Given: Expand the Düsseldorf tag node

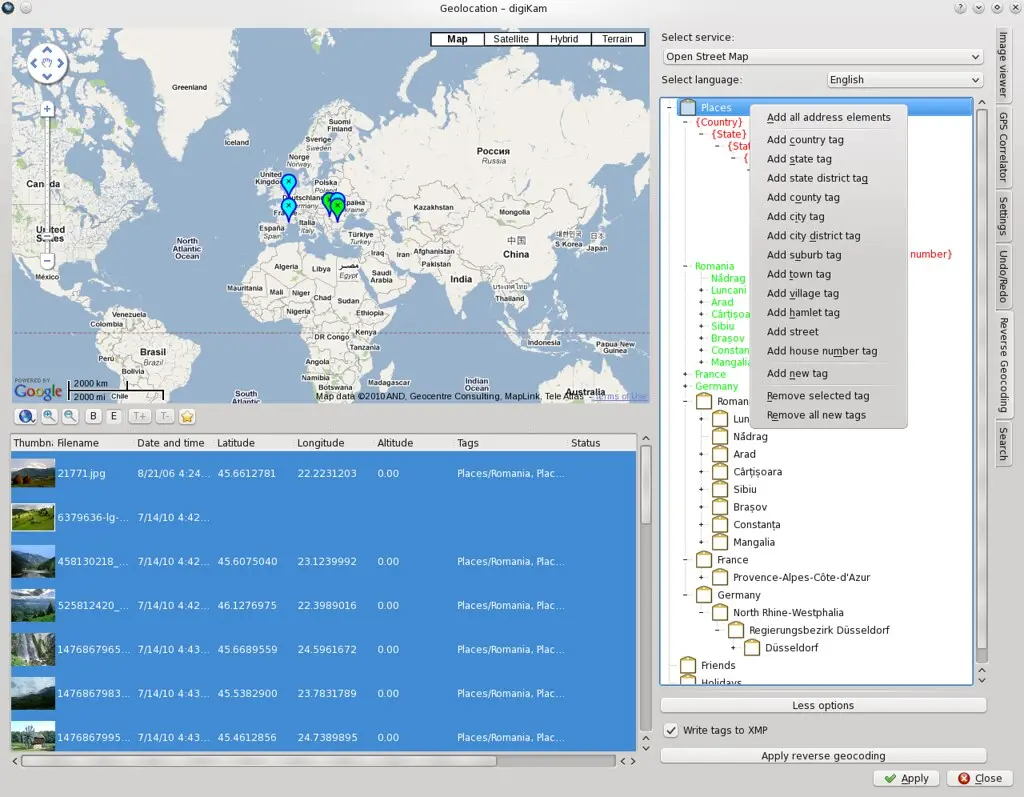Looking at the screenshot, I should point(733,648).
